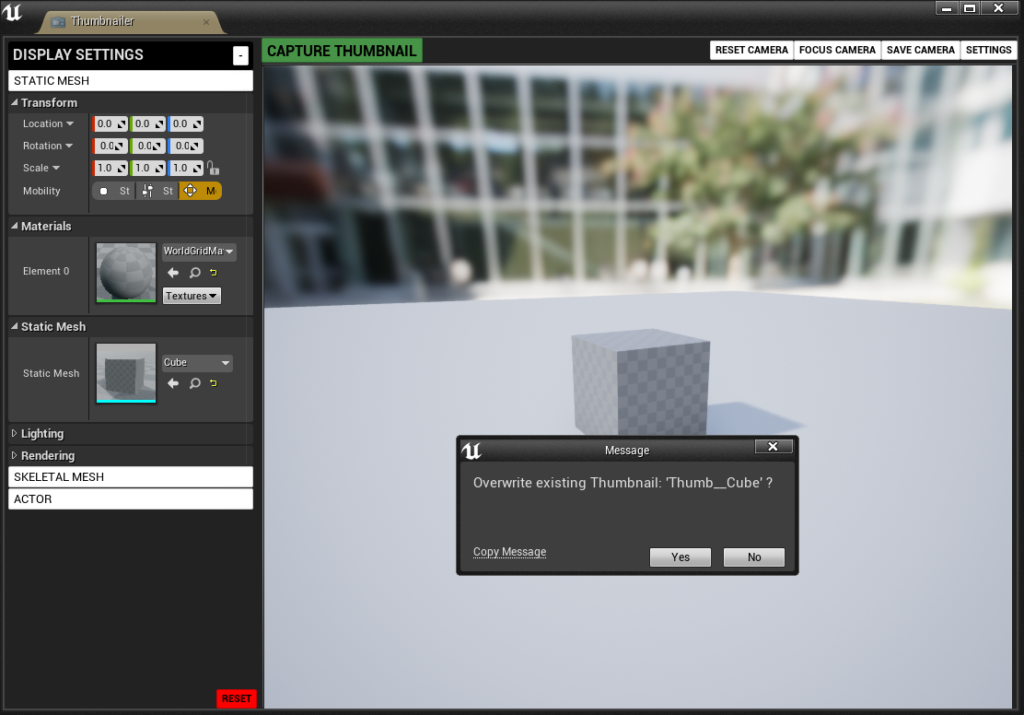
Task: Set Mobility to Static
Action: 113,191
